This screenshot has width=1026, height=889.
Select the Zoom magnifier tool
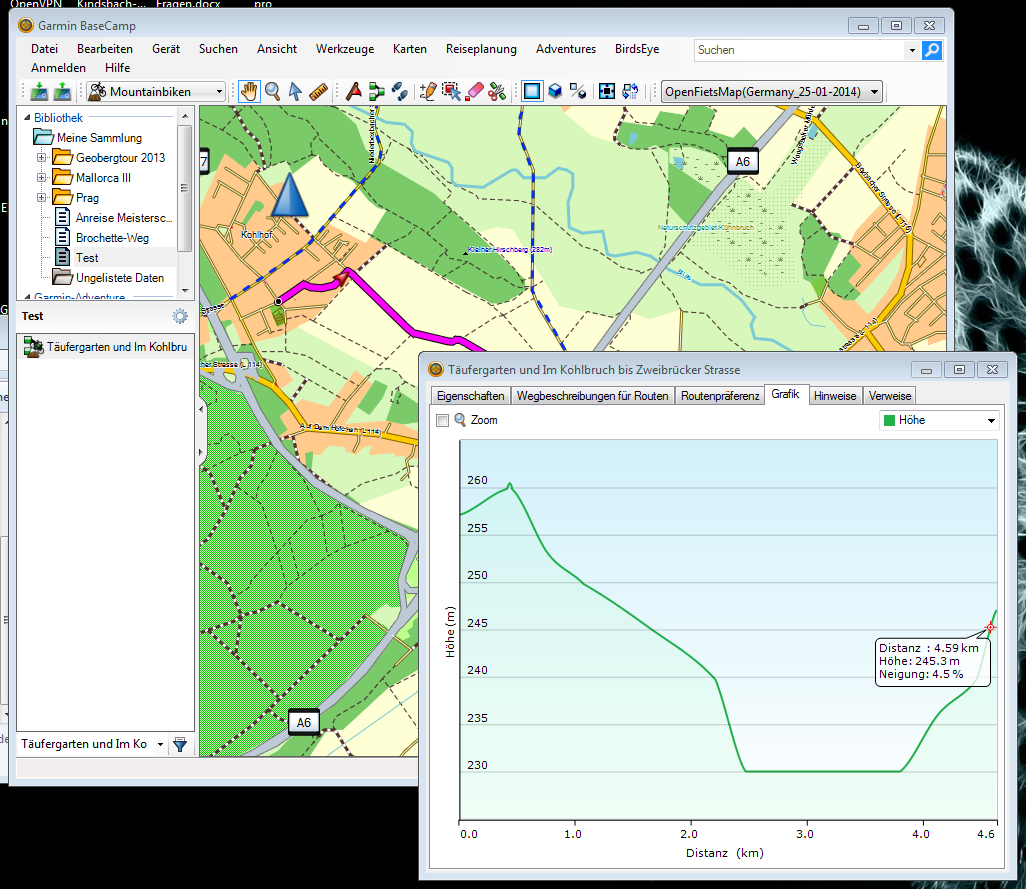(x=272, y=92)
